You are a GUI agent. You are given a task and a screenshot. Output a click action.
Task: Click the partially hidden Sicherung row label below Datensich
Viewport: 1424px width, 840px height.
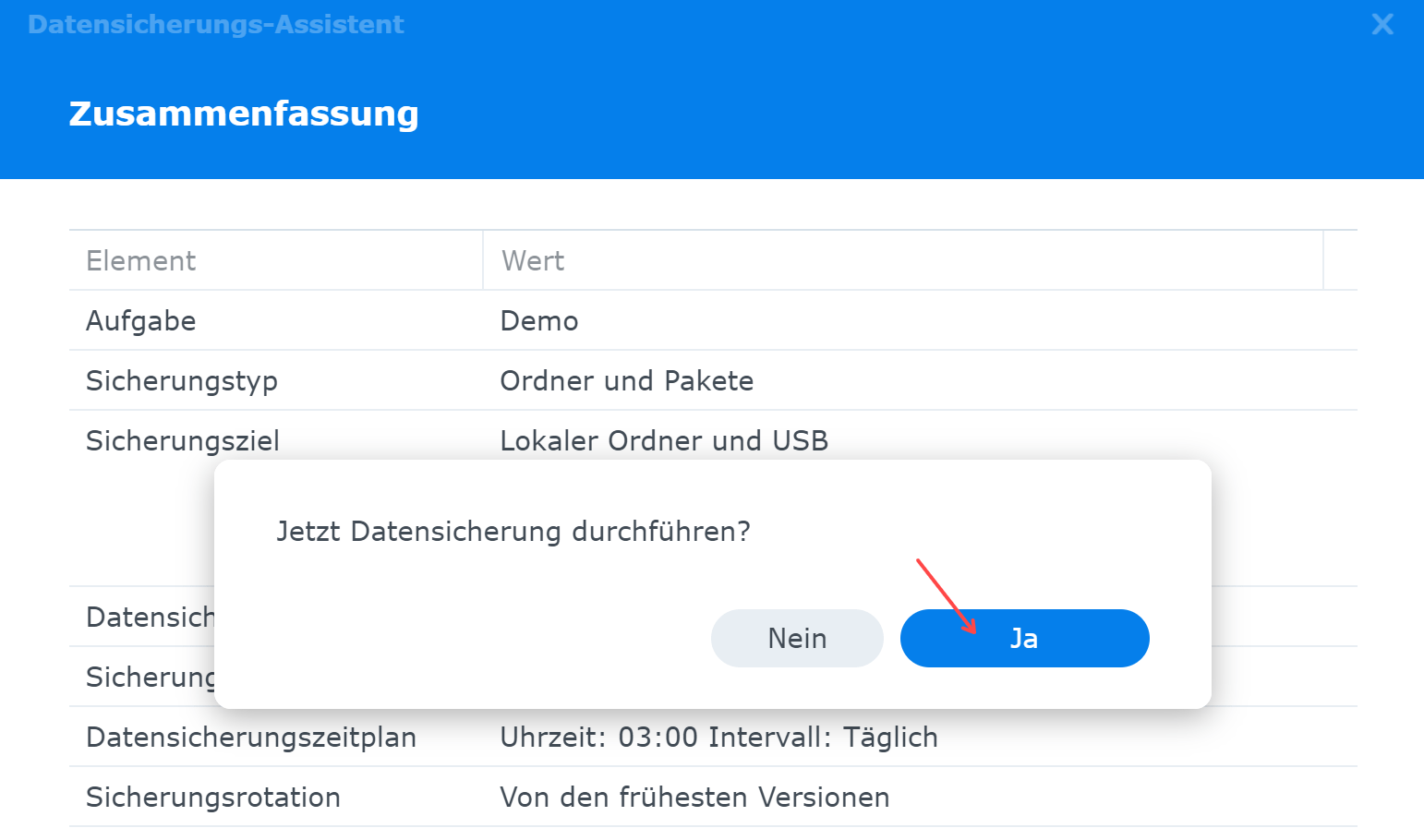pyautogui.click(x=150, y=677)
